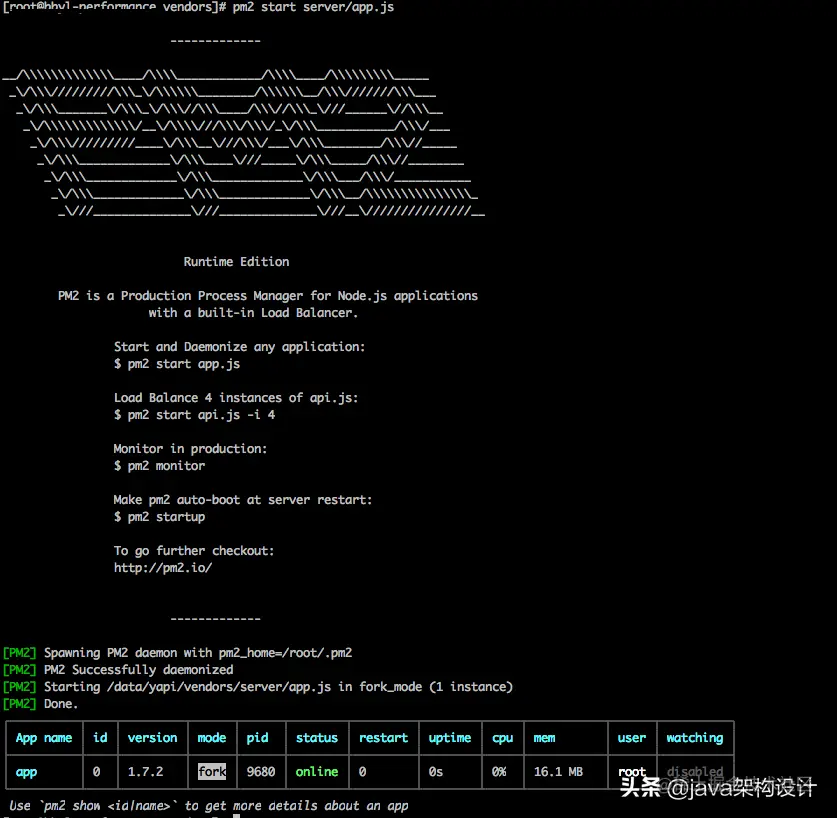
Task: Click the 'PM2 Successfully daemonized' log line
Action: [118, 670]
